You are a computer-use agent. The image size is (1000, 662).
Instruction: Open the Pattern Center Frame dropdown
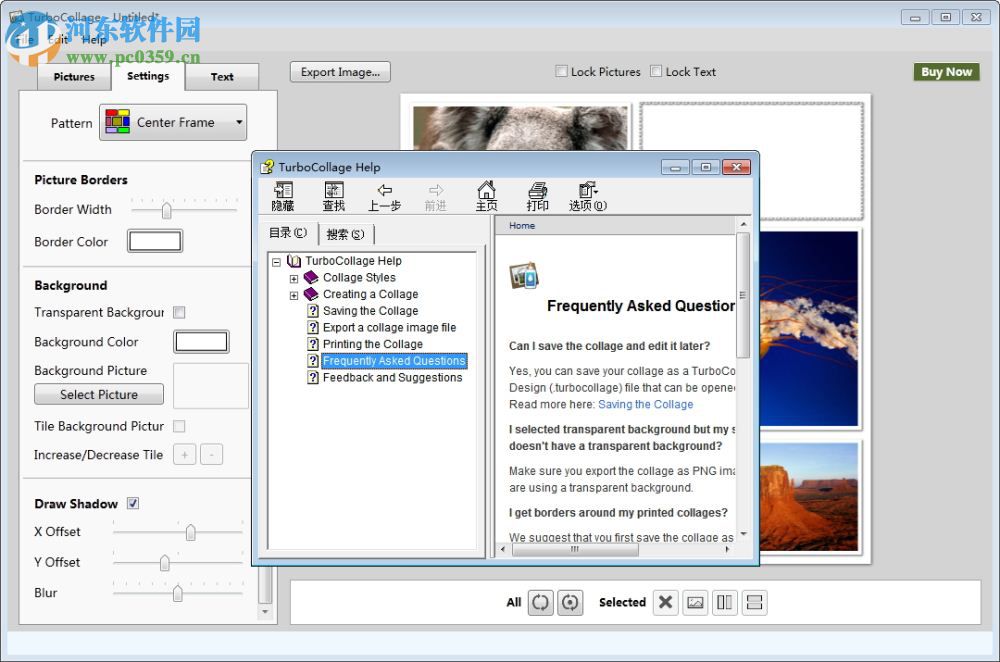[x=173, y=123]
